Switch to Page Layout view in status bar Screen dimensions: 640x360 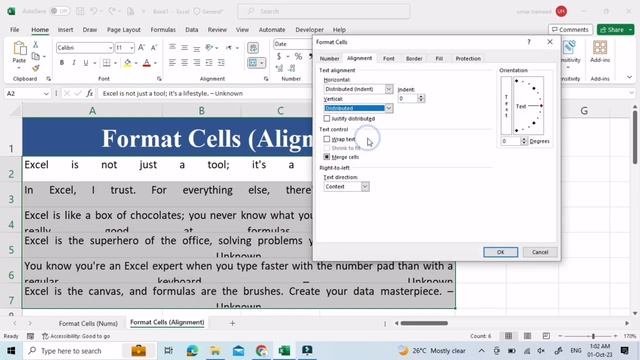coord(527,336)
